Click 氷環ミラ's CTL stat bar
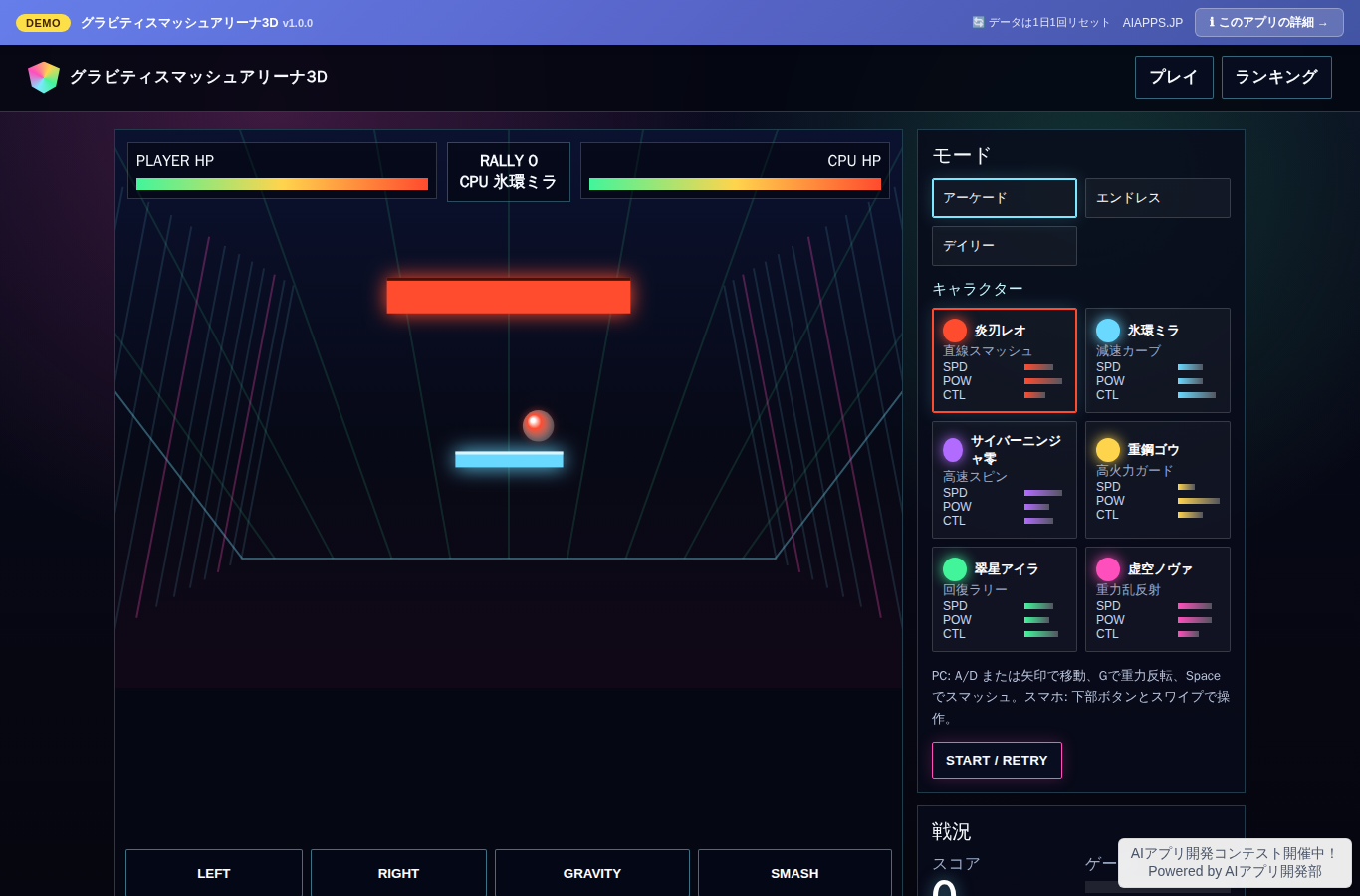The image size is (1360, 896). coord(1197,395)
